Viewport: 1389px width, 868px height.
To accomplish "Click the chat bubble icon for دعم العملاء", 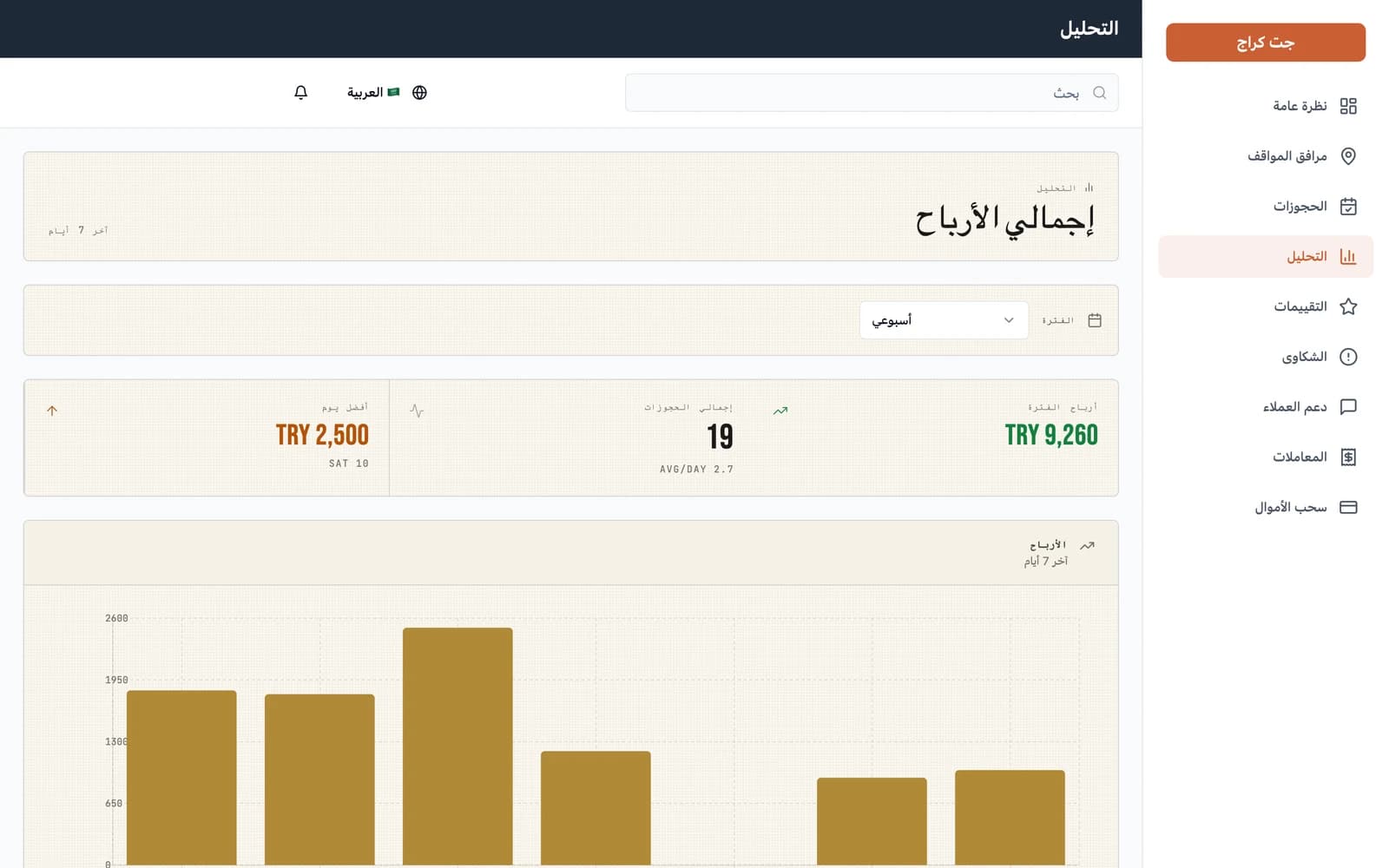I will pos(1348,407).
